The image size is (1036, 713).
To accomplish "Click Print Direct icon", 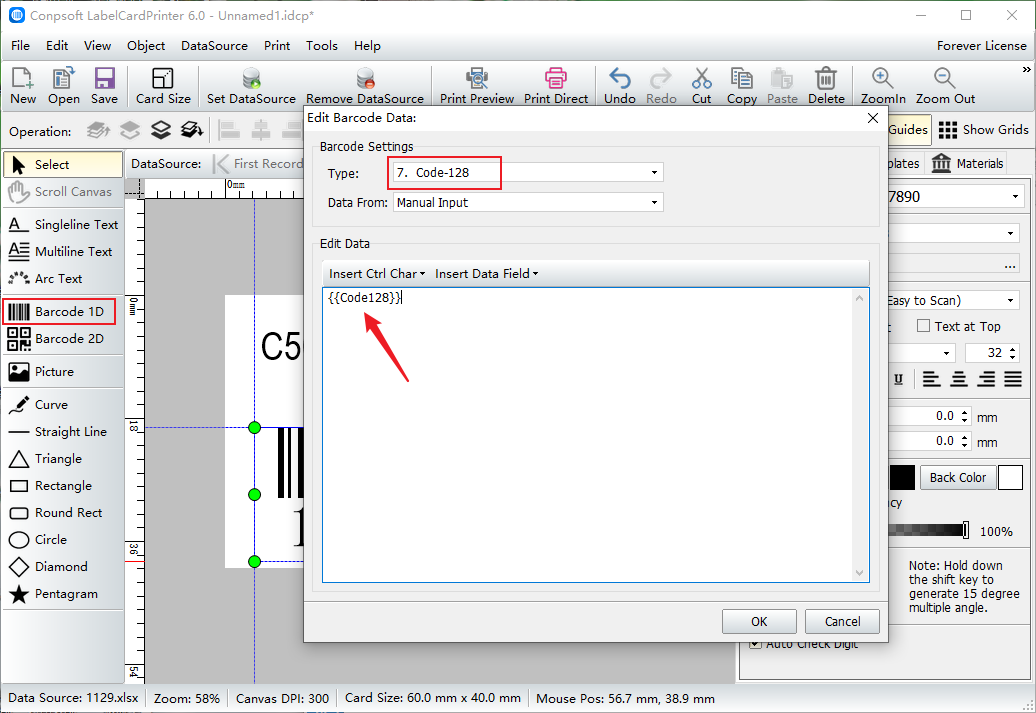I will click(x=556, y=86).
